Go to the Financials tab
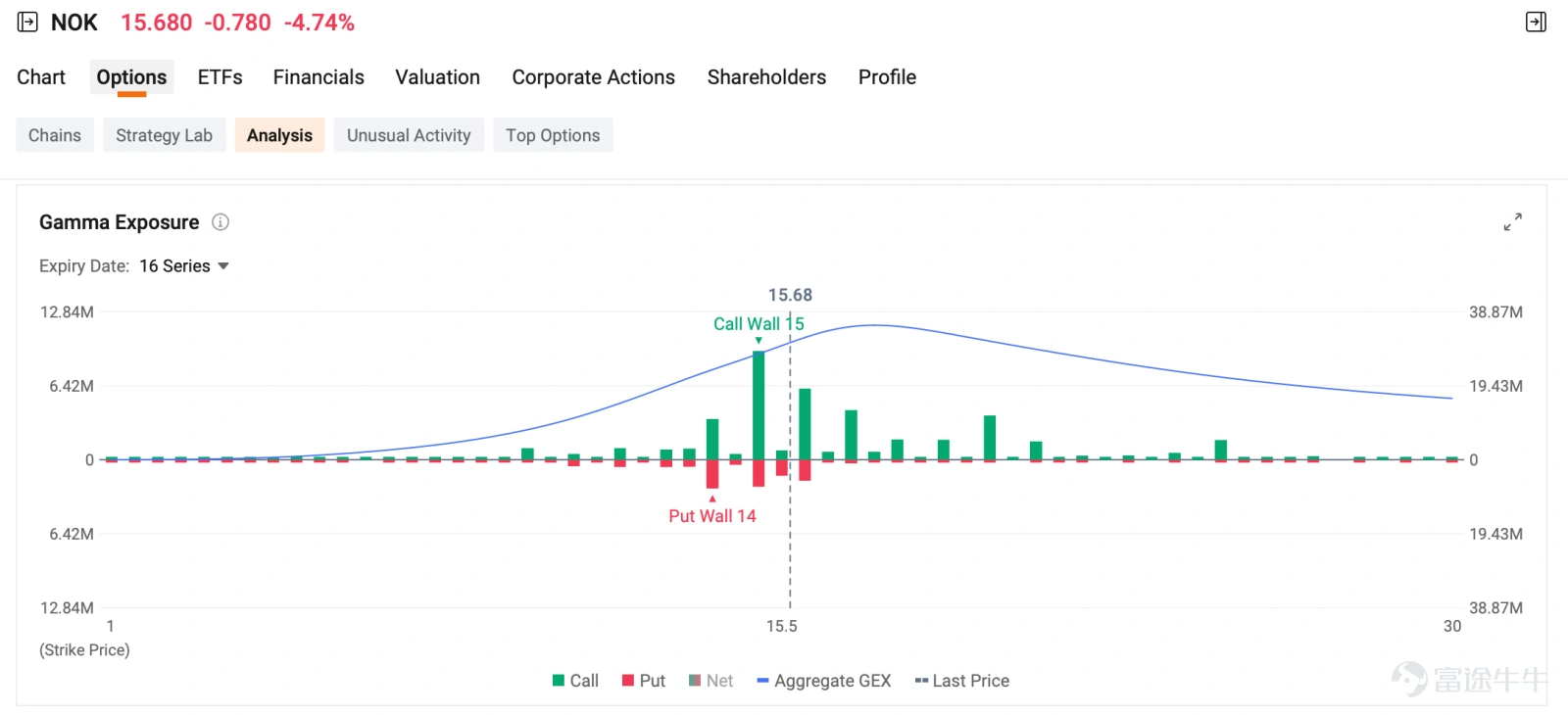Image resolution: width=1568 pixels, height=715 pixels. click(x=318, y=77)
